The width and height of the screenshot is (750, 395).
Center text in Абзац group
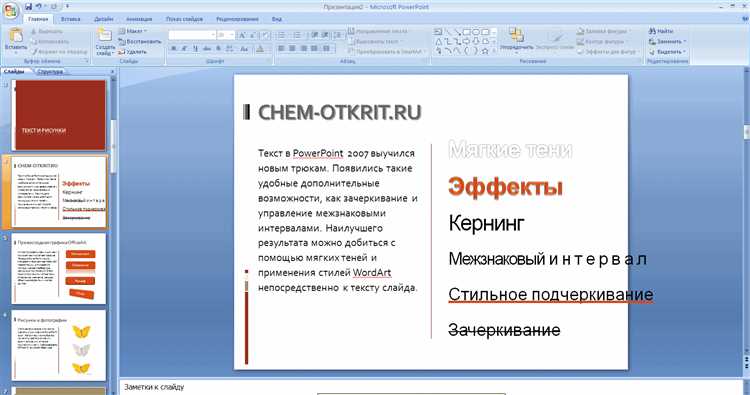click(292, 49)
